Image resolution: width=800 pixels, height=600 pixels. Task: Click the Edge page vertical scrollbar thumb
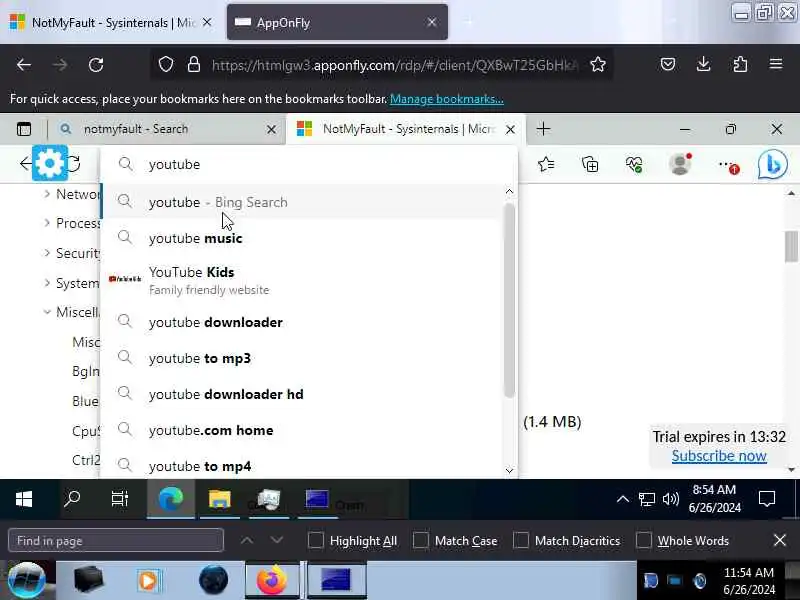tap(791, 246)
